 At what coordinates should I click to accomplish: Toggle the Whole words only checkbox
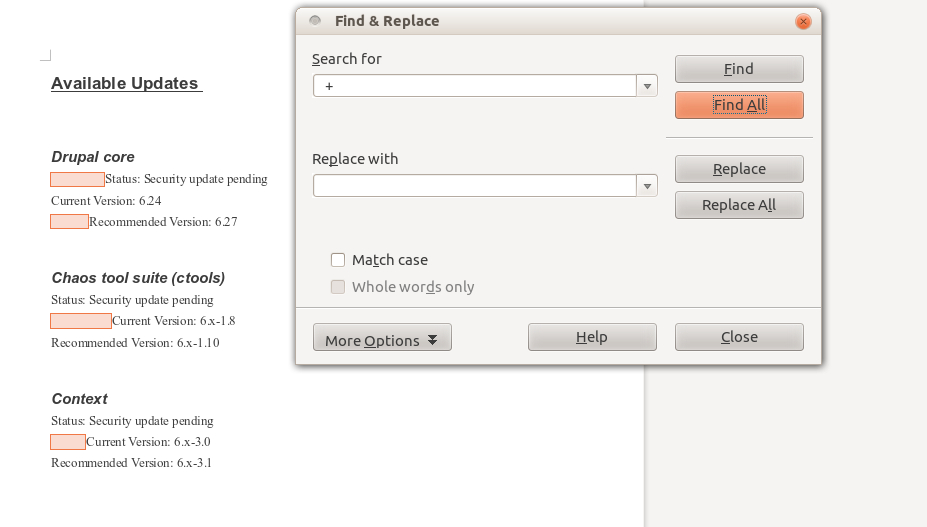(x=338, y=287)
